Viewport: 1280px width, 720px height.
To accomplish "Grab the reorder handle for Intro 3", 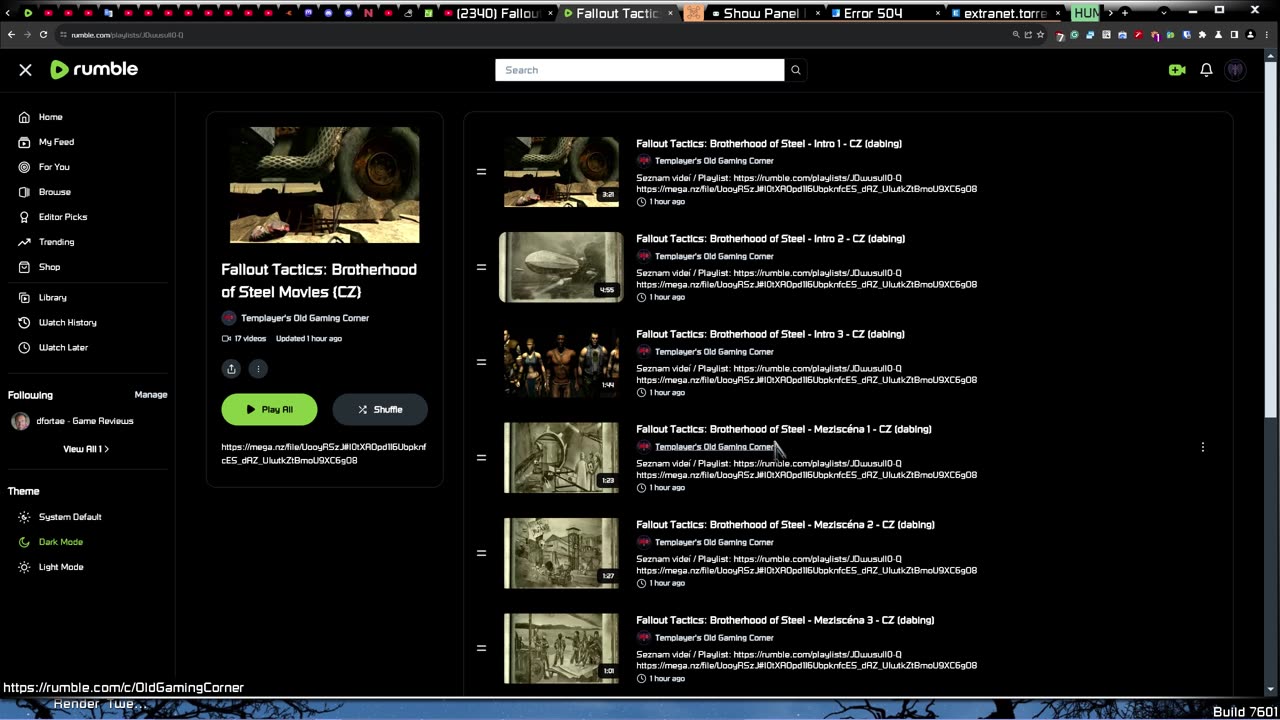I will click(x=481, y=362).
